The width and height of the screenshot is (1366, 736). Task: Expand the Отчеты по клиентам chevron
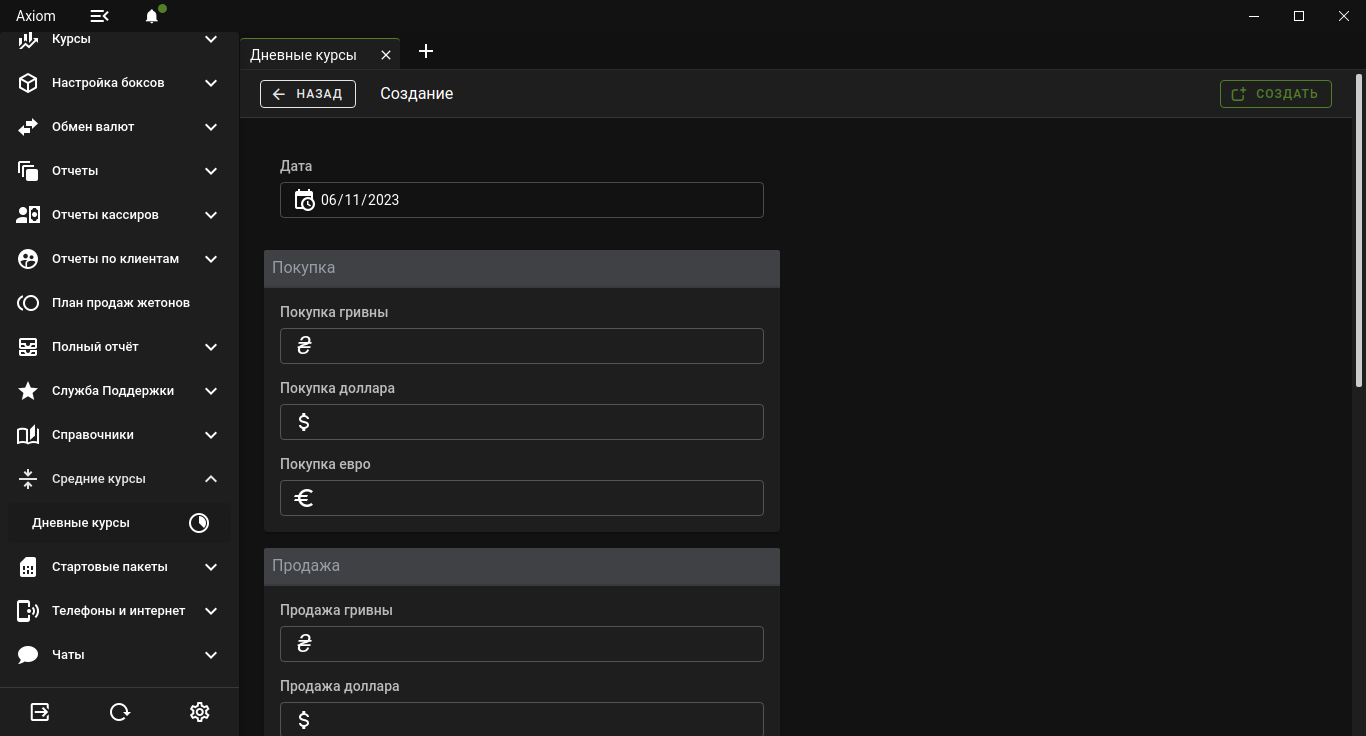[211, 259]
